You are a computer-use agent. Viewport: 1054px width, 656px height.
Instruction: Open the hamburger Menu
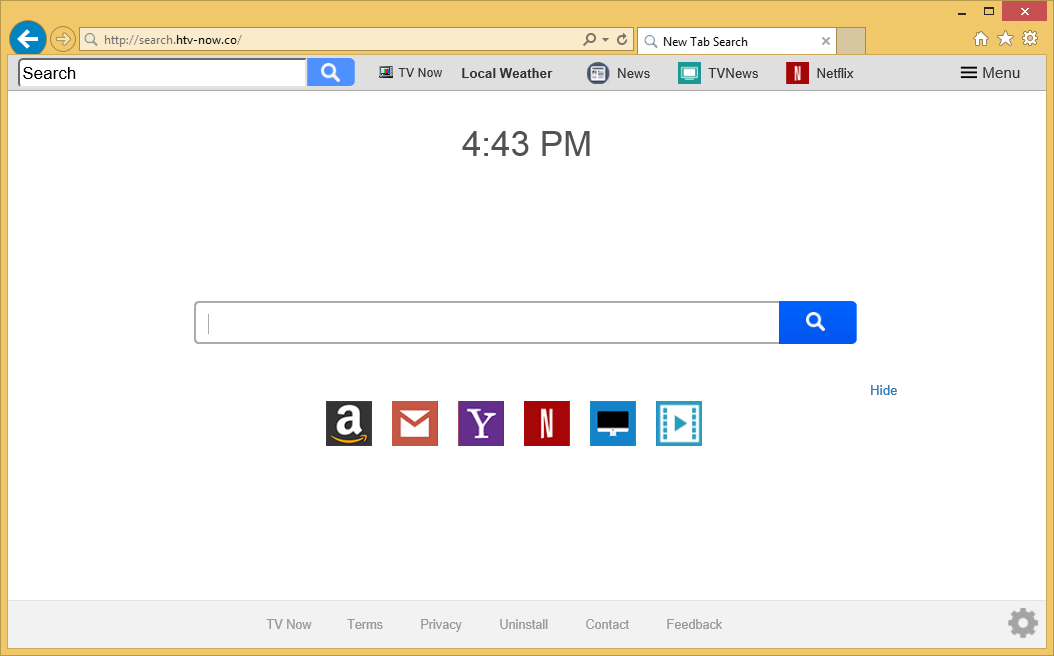pyautogui.click(x=990, y=73)
